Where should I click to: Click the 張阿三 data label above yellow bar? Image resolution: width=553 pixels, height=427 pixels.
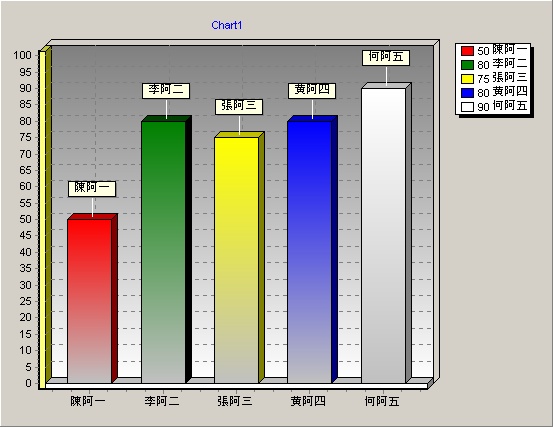[239, 106]
